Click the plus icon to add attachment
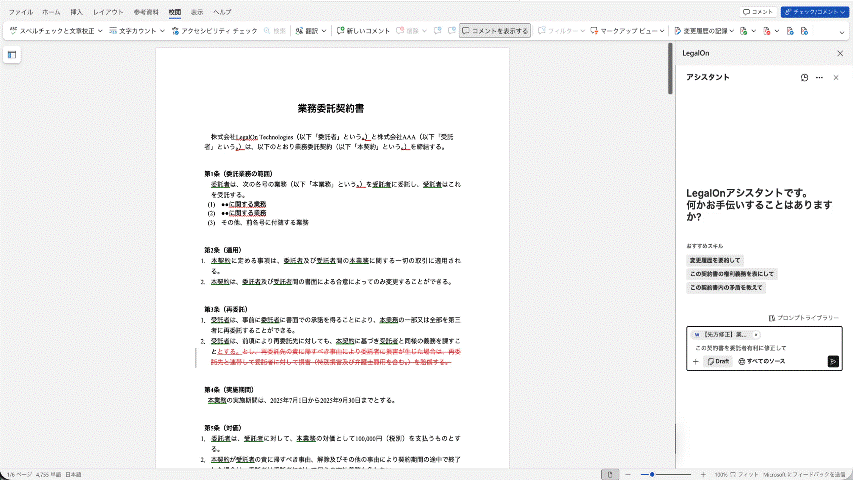 coord(696,361)
